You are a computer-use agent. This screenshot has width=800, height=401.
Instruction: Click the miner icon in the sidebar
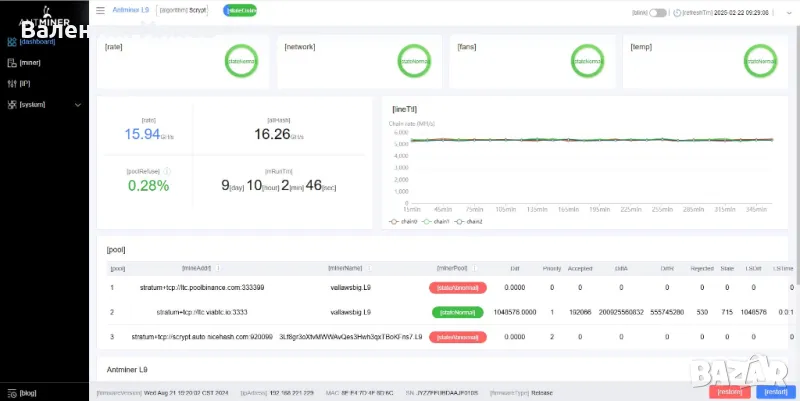(x=10, y=62)
